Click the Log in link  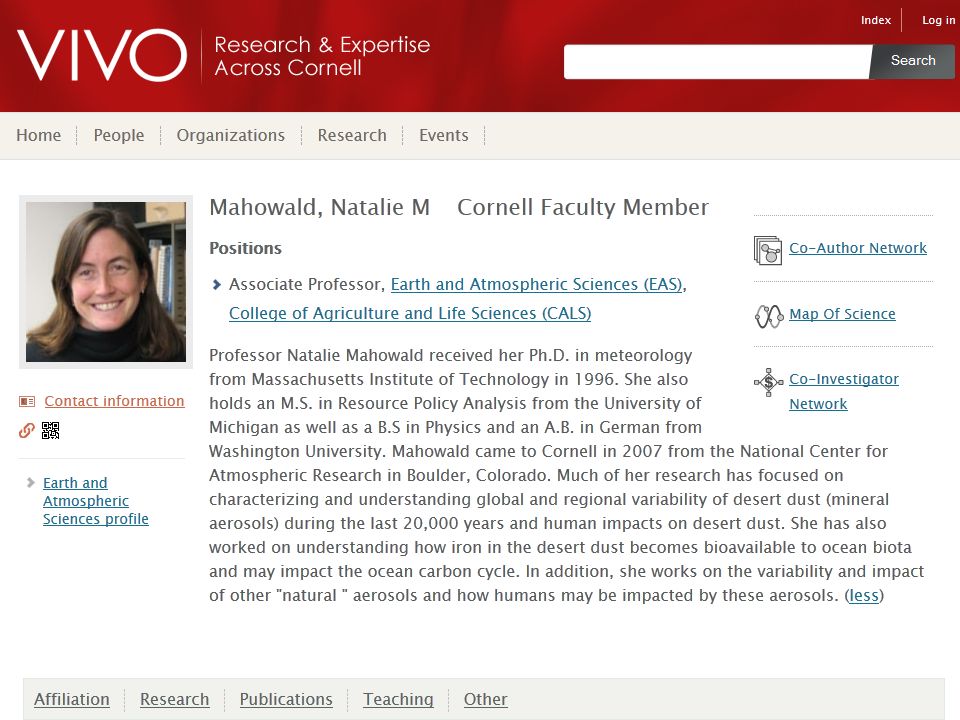click(939, 20)
